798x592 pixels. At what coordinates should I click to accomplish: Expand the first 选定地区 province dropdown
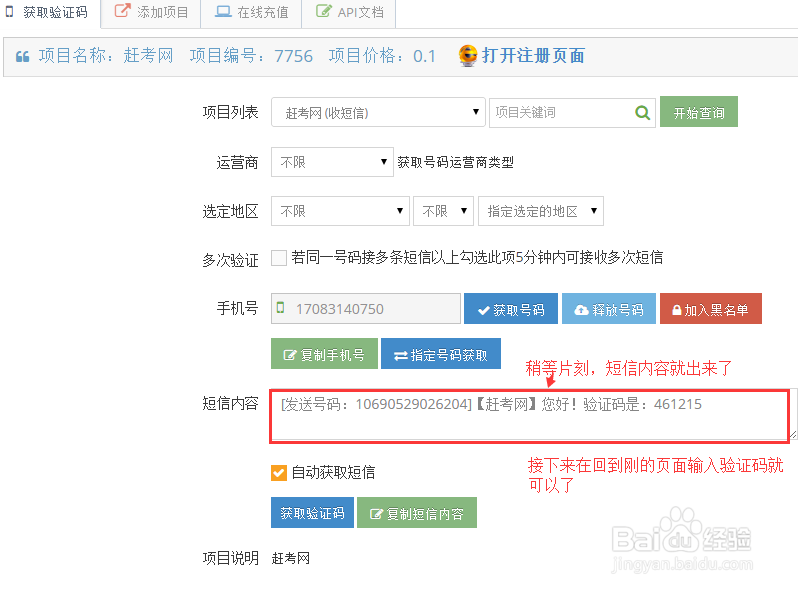[x=340, y=211]
